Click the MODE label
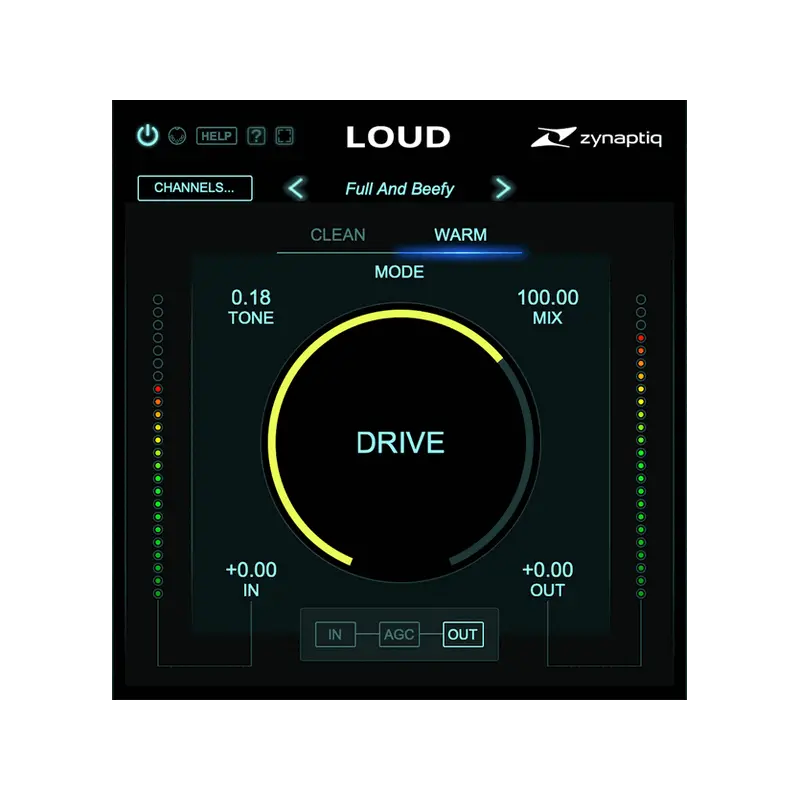Image resolution: width=800 pixels, height=800 pixels. coord(399,272)
